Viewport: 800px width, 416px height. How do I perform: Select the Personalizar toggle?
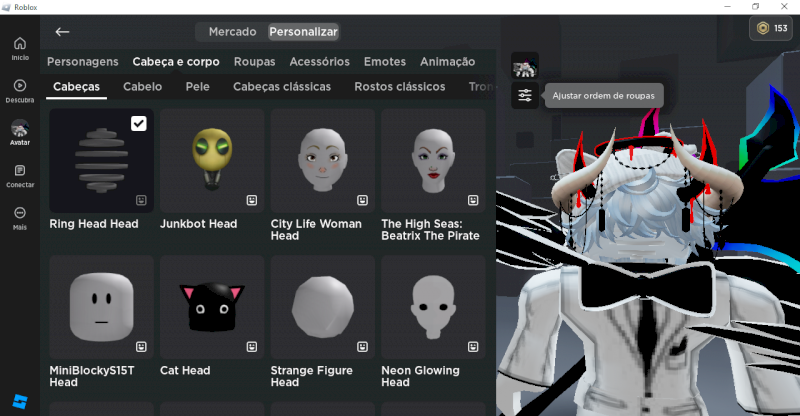pyautogui.click(x=304, y=32)
